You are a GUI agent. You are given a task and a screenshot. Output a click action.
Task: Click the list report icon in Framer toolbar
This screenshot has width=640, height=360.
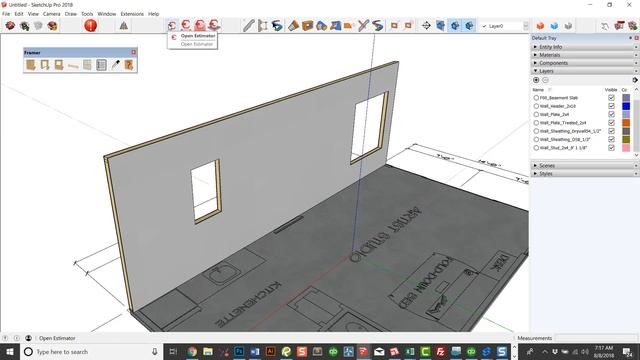(101, 65)
